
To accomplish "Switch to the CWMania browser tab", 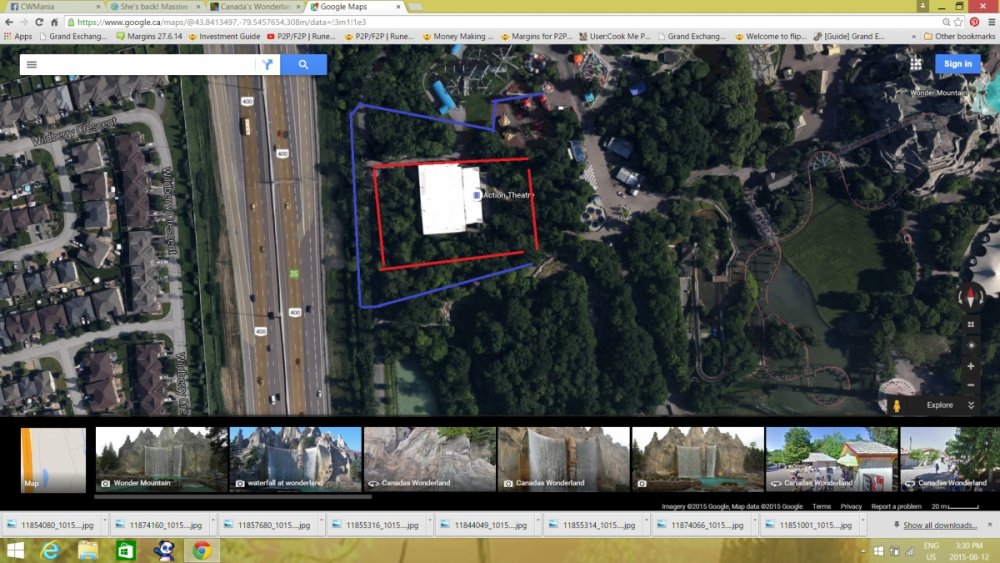I will [50, 7].
